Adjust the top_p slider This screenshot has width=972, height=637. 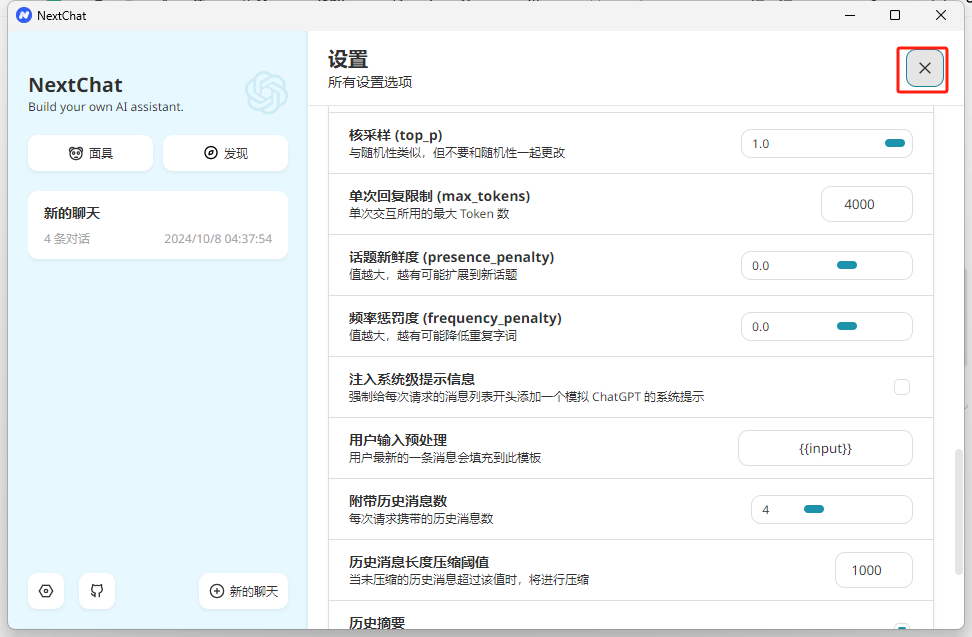coord(827,144)
